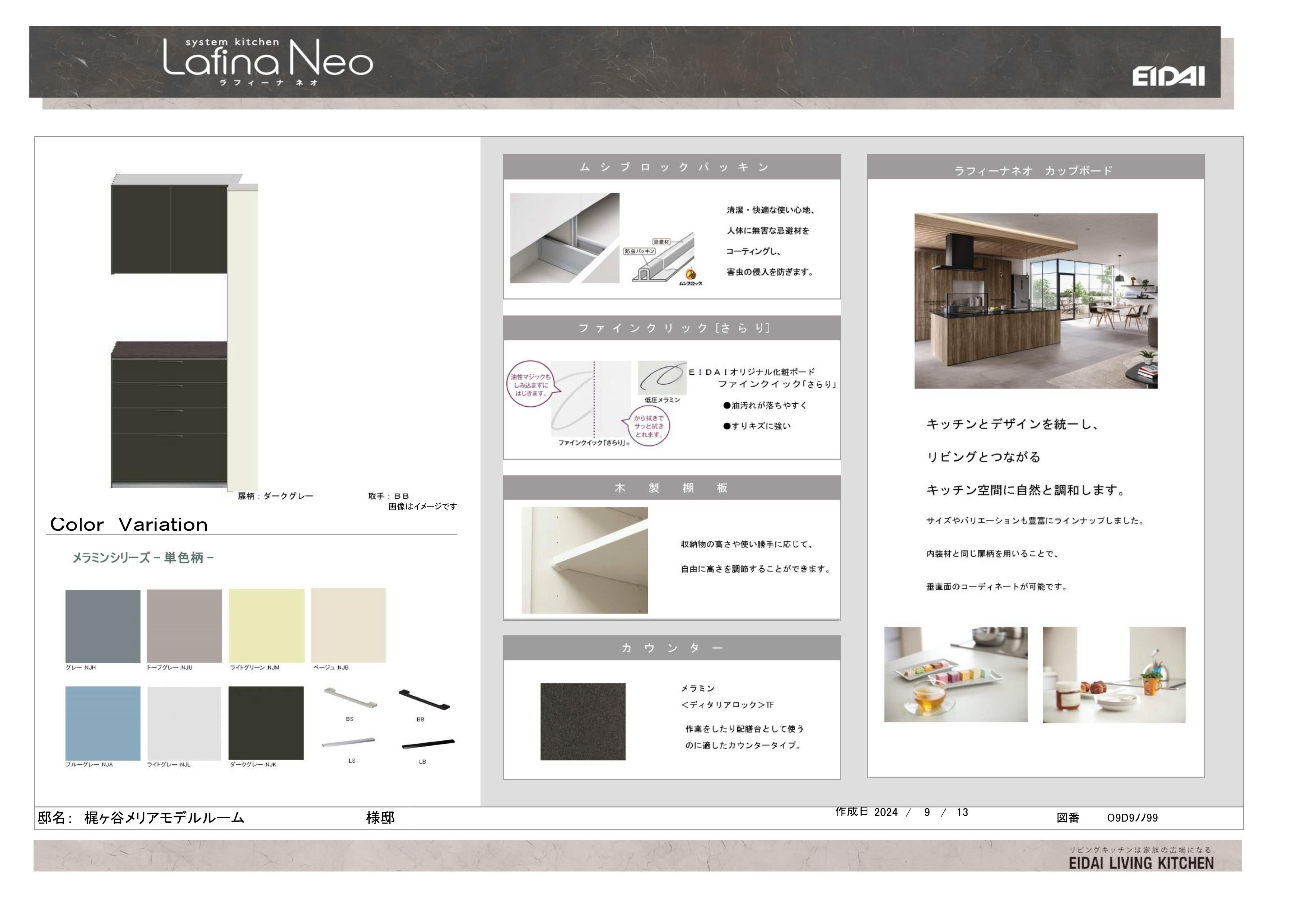The image size is (1307, 924).
Task: Click the 作成日 2024 / 9 / 13 date
Action: pyautogui.click(x=902, y=812)
